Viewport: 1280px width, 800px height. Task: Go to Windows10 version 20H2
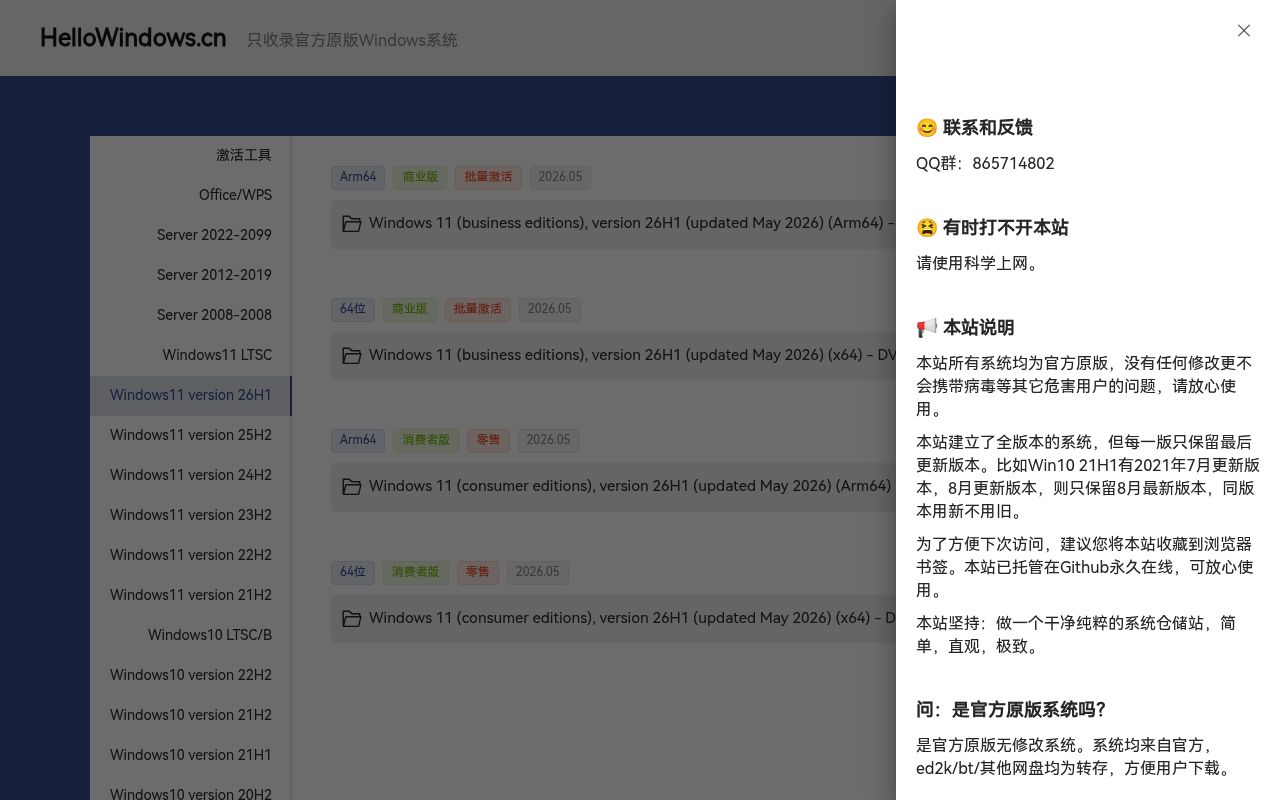click(x=191, y=790)
